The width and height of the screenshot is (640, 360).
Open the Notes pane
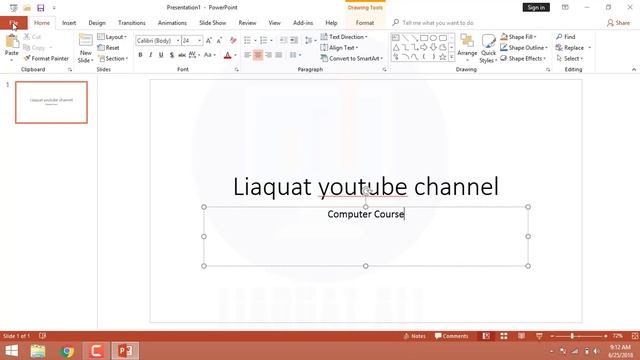[x=414, y=336]
